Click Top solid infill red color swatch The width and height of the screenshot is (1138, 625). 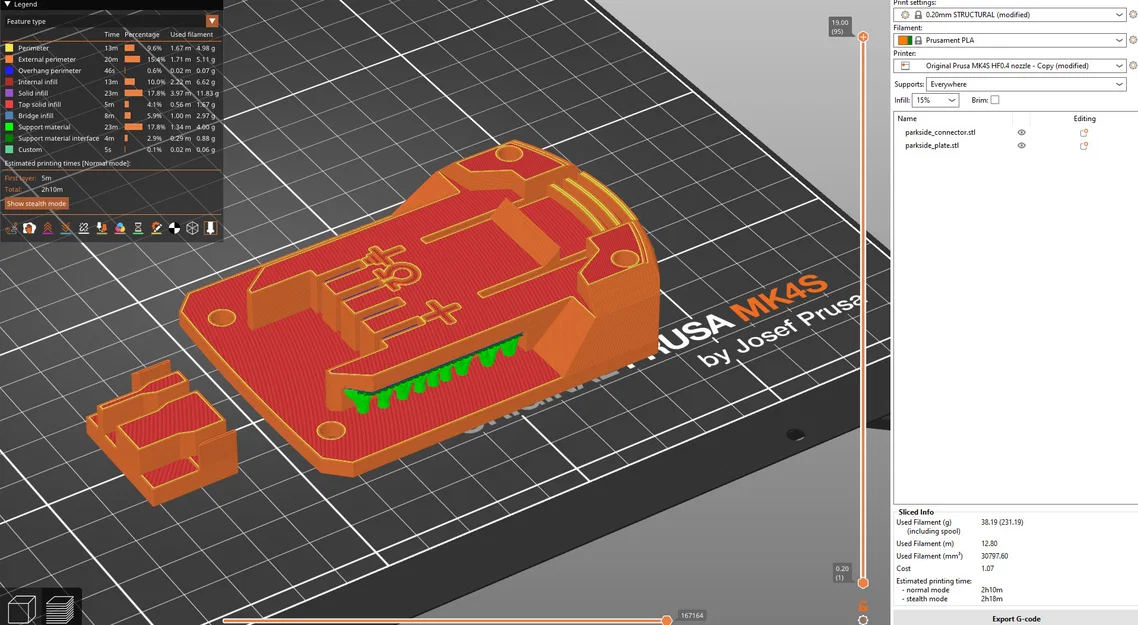(9, 105)
